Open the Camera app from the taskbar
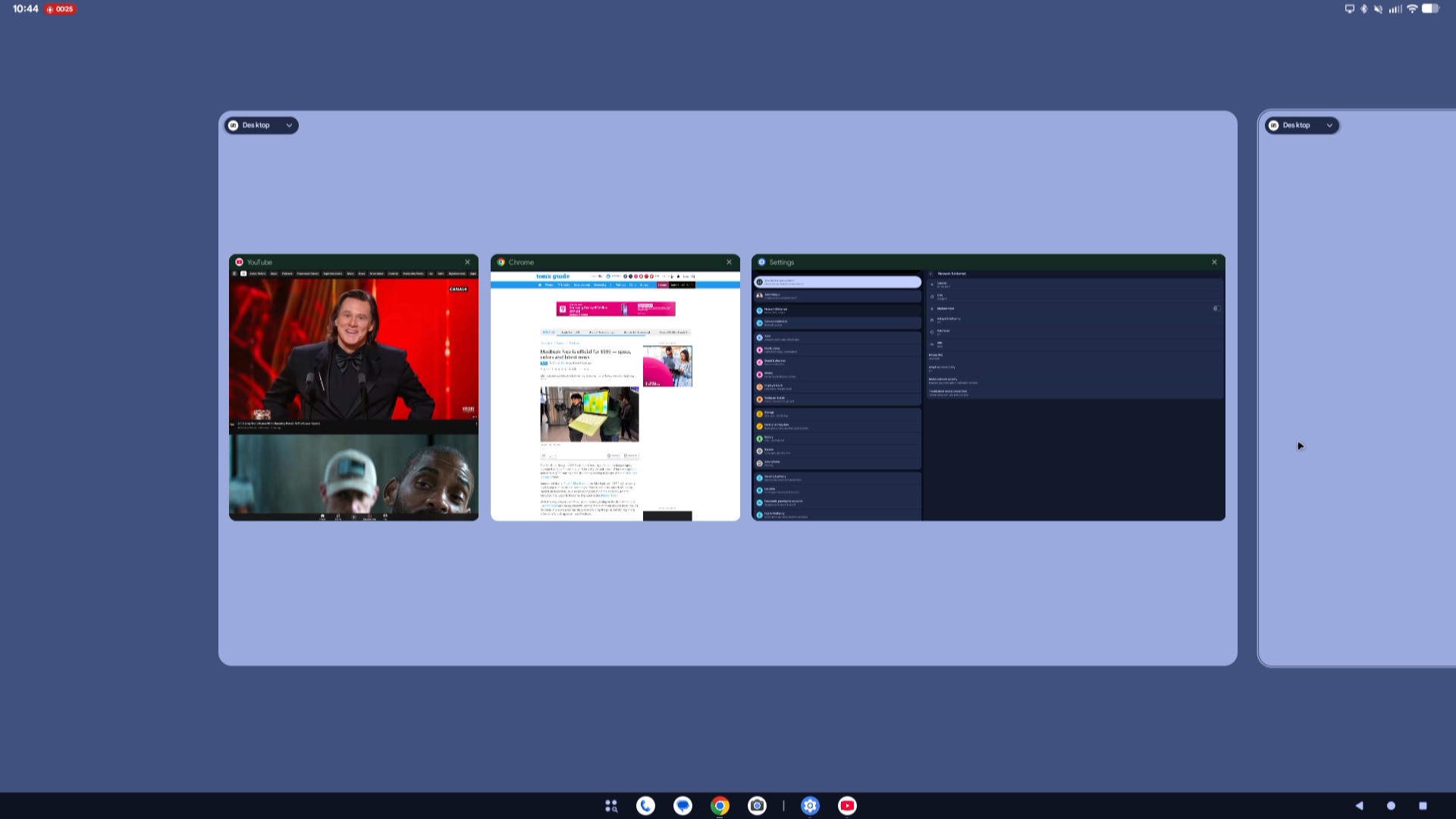 pos(757,806)
